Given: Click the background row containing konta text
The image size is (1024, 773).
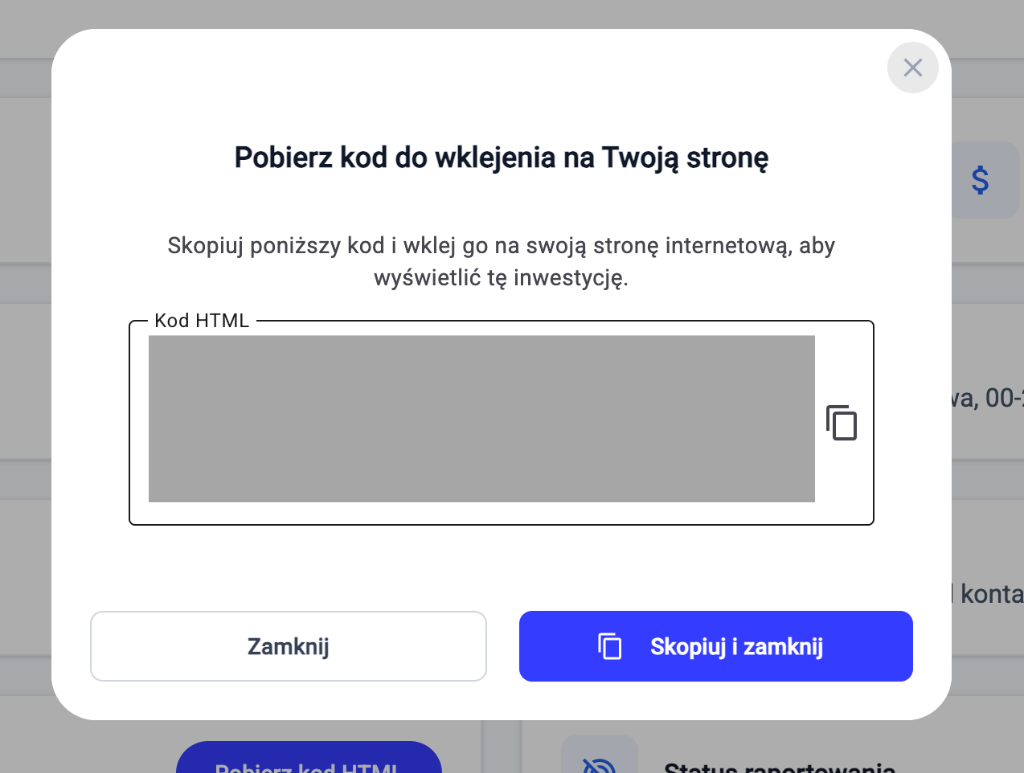Looking at the screenshot, I should tap(993, 593).
